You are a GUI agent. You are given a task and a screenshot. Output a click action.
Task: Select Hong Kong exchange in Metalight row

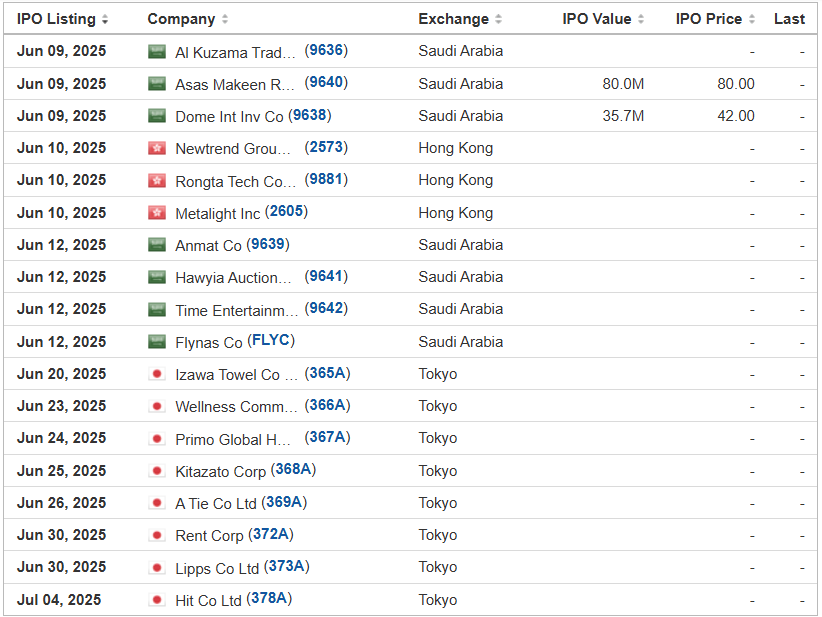point(456,213)
